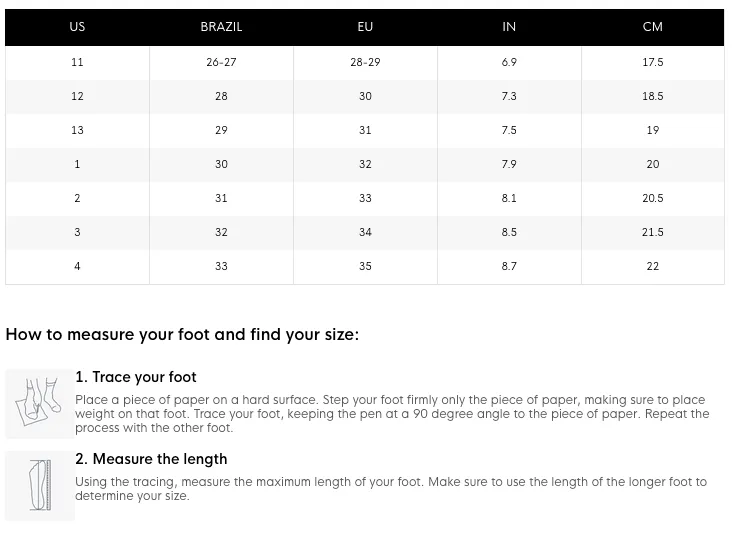Select the US column header

(x=77, y=27)
